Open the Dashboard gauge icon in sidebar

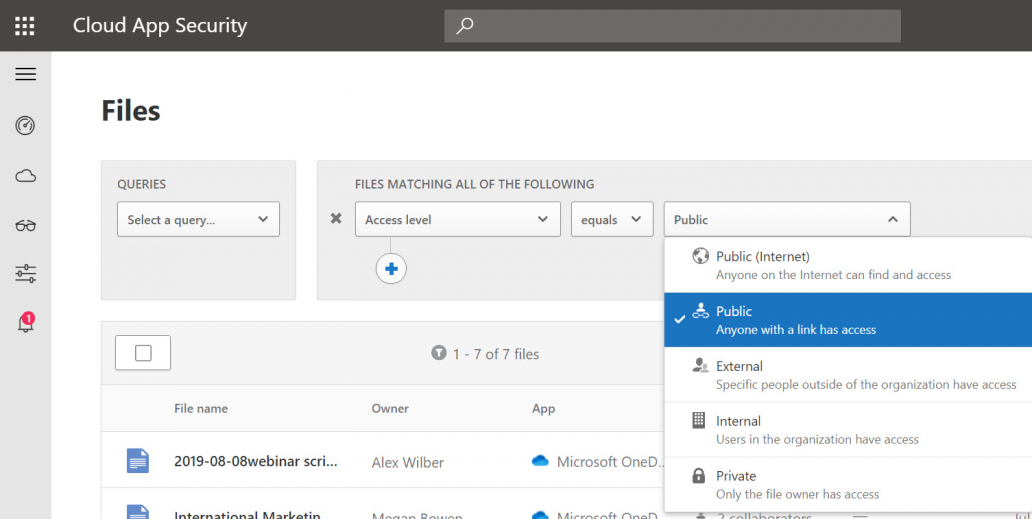tap(25, 125)
